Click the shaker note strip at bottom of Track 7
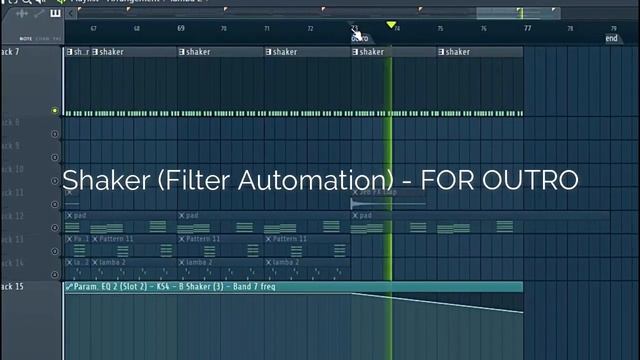 click(x=294, y=113)
